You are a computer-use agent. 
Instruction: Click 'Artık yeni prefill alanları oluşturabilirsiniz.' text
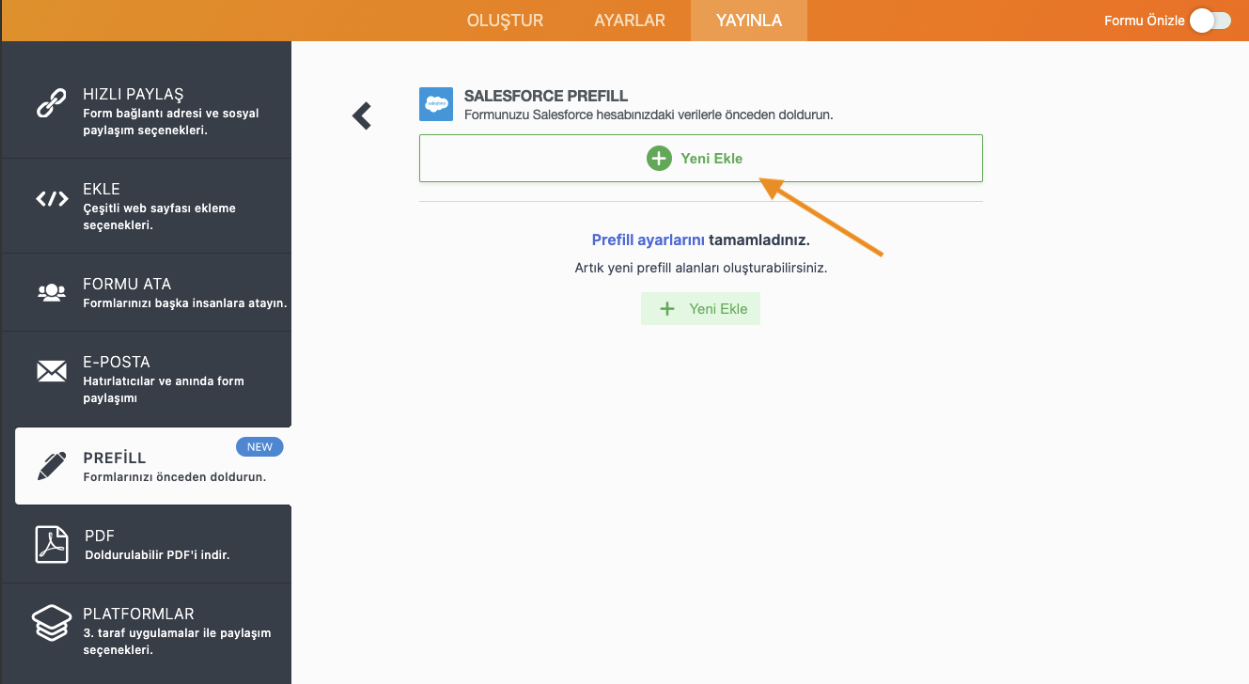[x=701, y=268]
